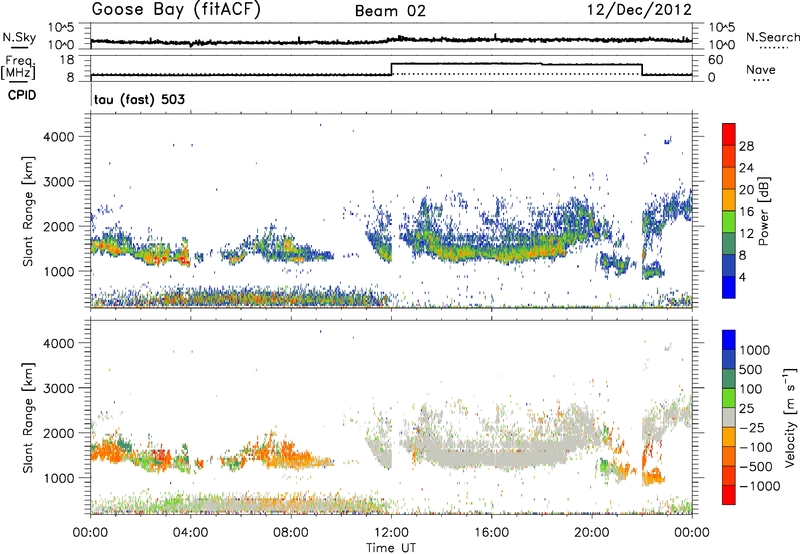The image size is (800, 554).
Task: Click the '18' frequency axis value
Action: [x=67, y=60]
